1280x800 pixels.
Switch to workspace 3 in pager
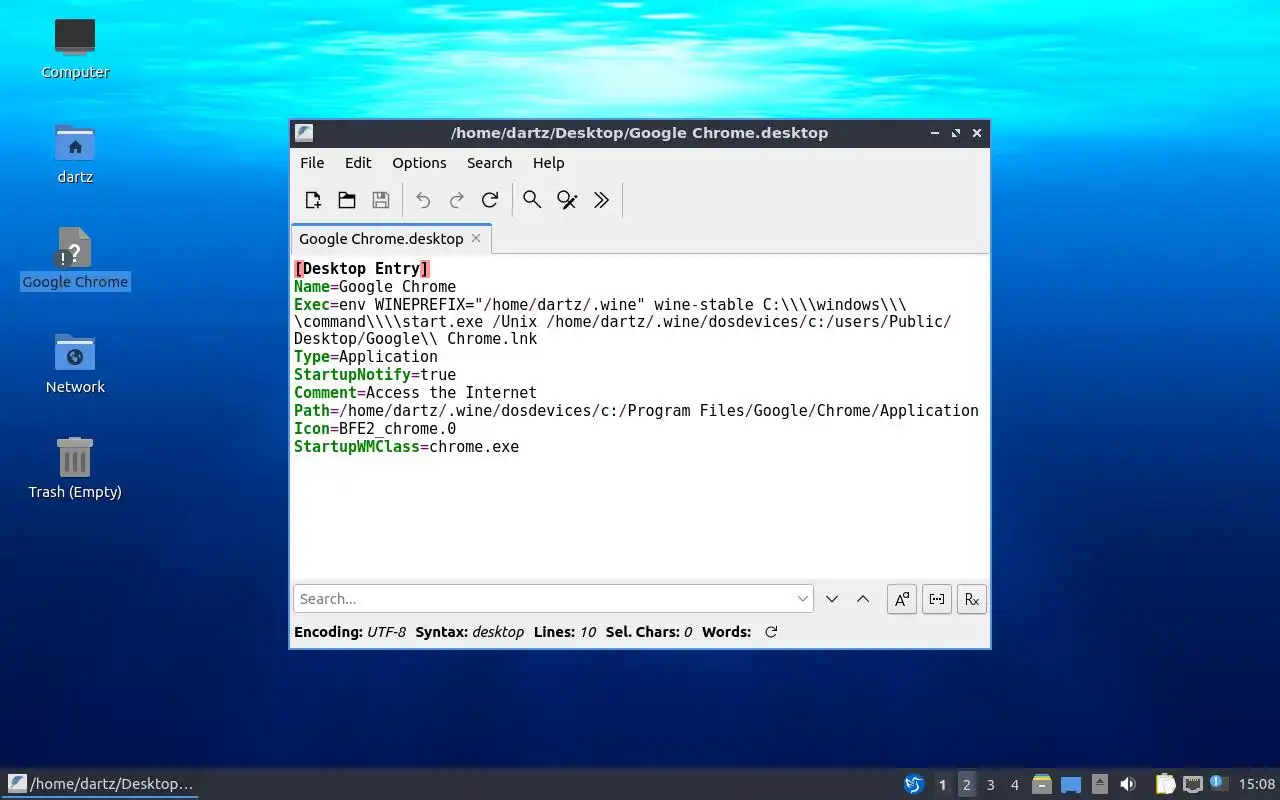pos(990,785)
